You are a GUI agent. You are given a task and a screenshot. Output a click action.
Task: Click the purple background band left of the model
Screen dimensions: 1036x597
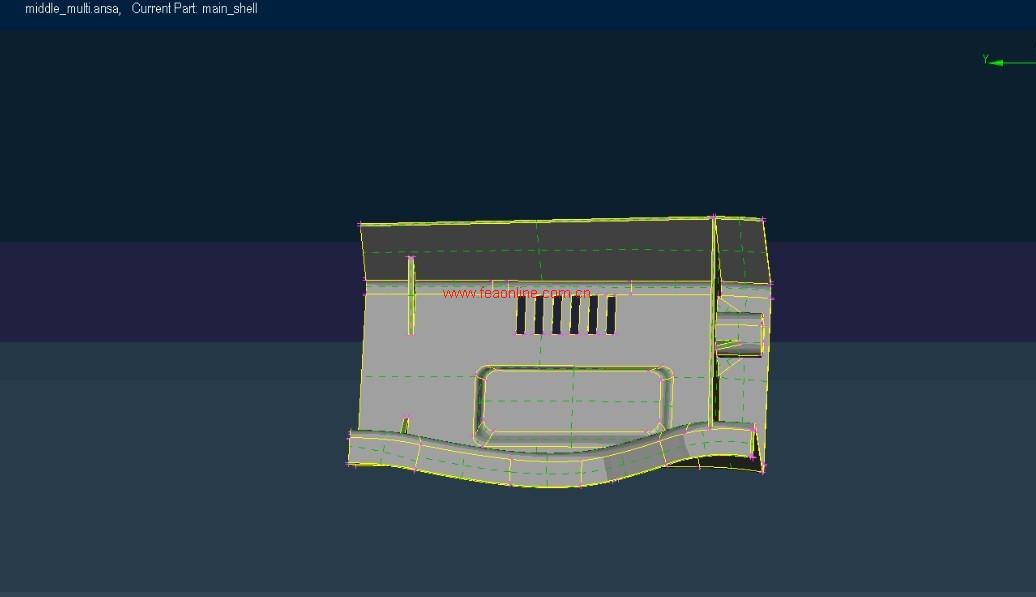click(180, 290)
